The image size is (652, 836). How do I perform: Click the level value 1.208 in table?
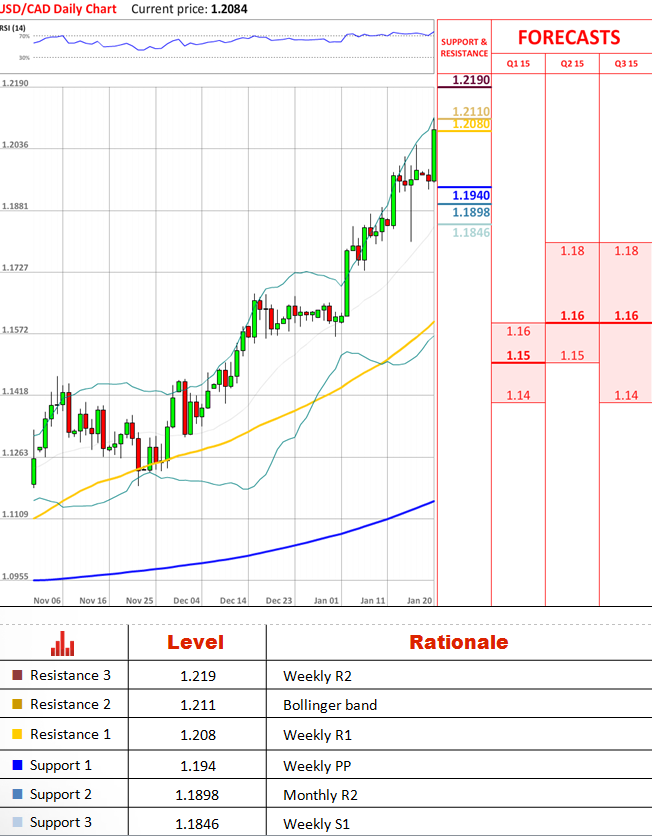[x=198, y=735]
